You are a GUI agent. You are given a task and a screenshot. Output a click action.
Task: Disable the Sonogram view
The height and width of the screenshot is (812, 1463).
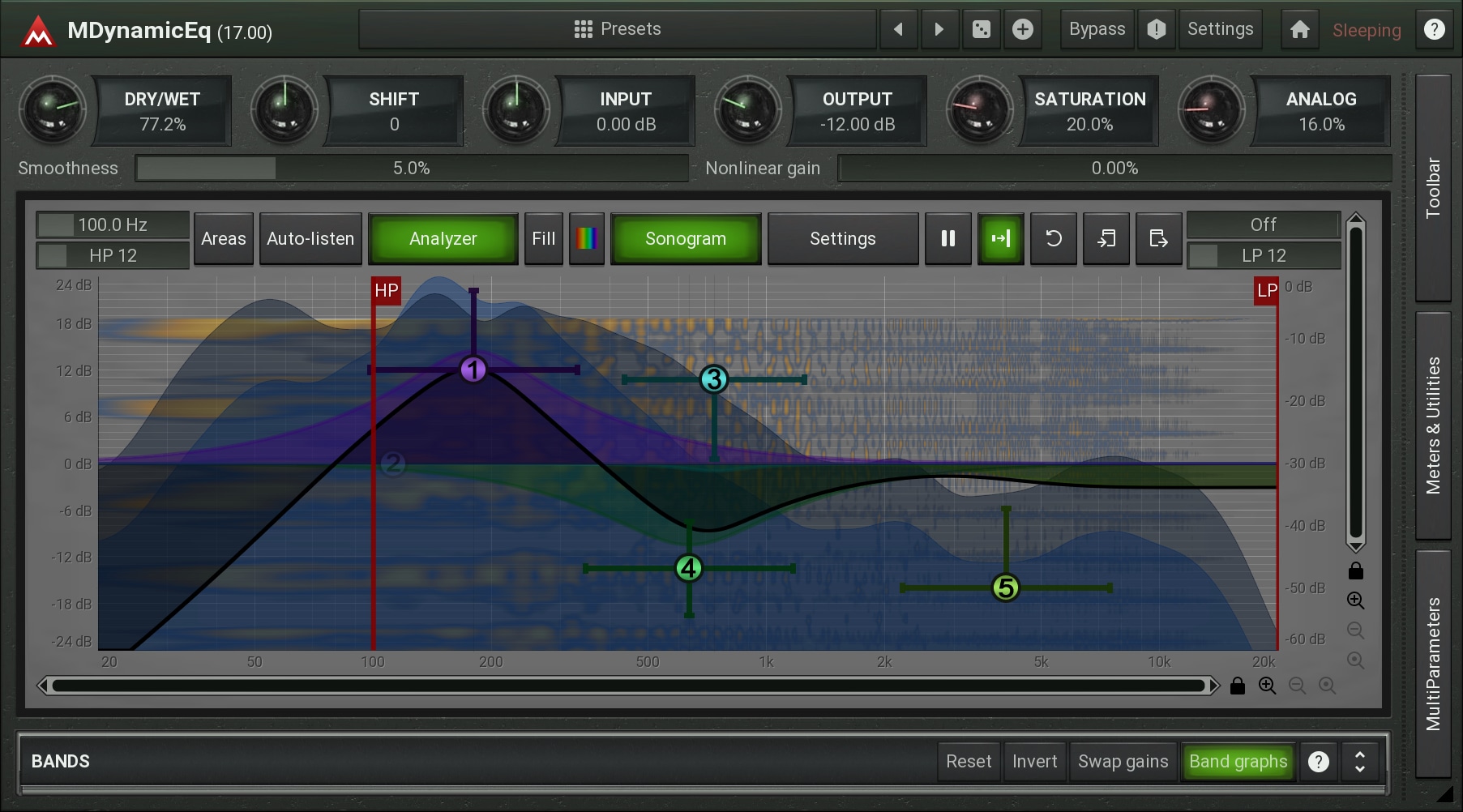[685, 239]
